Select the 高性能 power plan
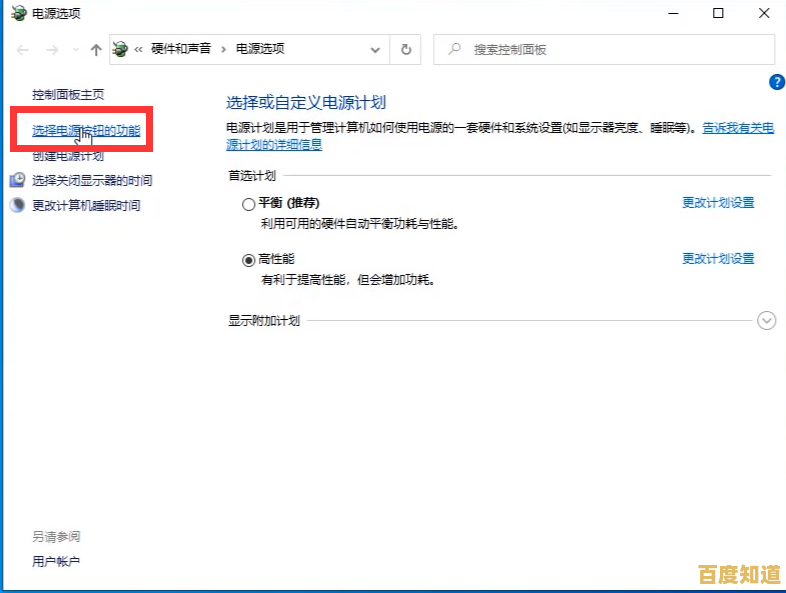The width and height of the screenshot is (786, 593). [x=248, y=260]
